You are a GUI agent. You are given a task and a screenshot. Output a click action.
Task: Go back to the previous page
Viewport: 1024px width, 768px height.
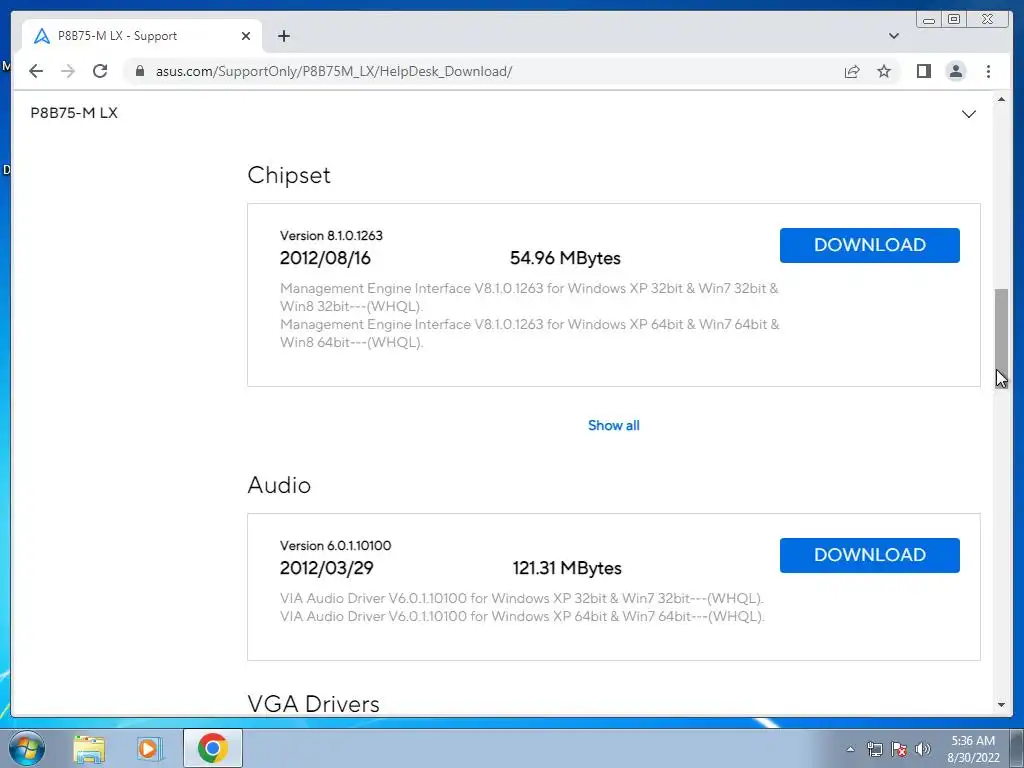click(x=36, y=71)
